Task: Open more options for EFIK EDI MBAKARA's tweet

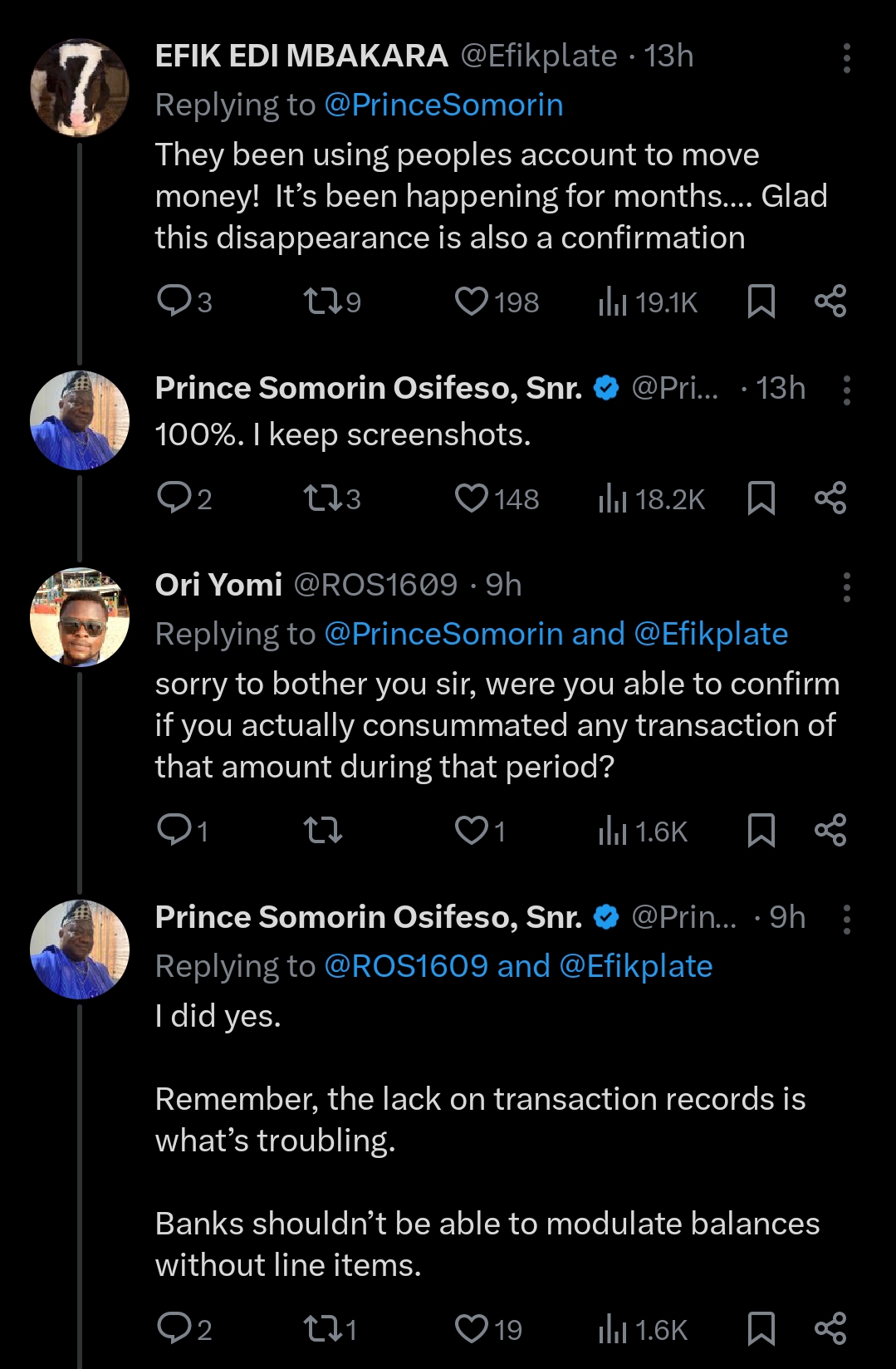Action: tap(846, 57)
